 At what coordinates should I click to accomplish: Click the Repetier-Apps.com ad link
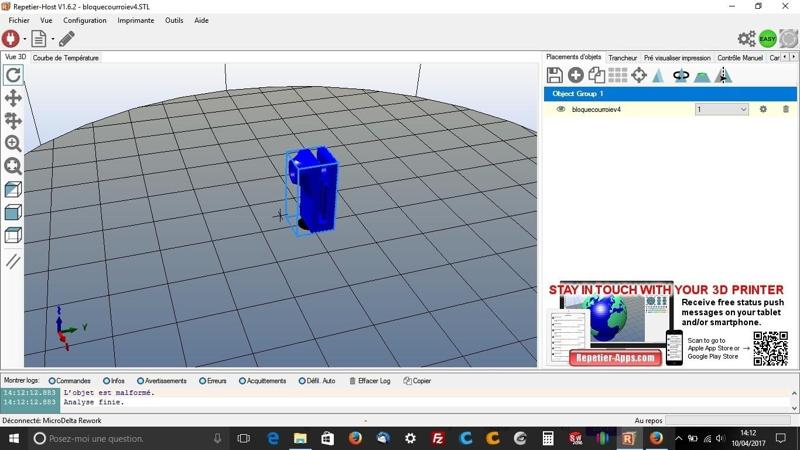pyautogui.click(x=615, y=358)
